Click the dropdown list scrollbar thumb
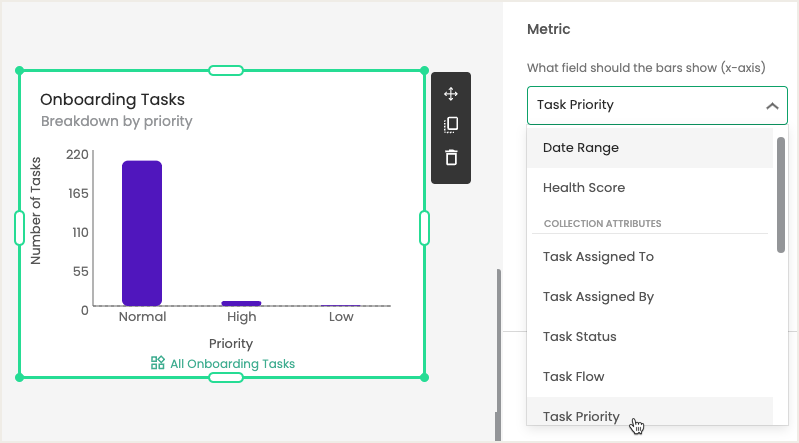This screenshot has width=799, height=443. 781,195
